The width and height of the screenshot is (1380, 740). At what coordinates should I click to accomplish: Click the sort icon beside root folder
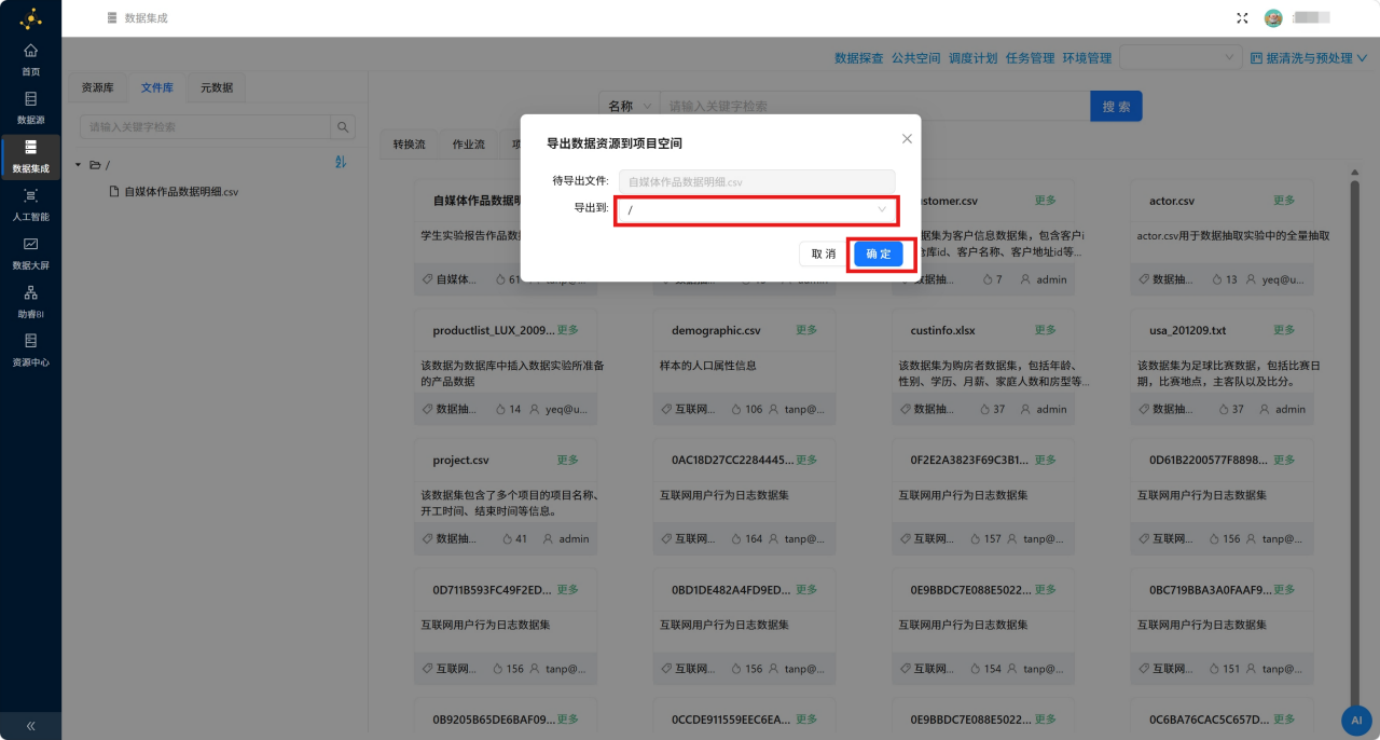click(x=340, y=162)
